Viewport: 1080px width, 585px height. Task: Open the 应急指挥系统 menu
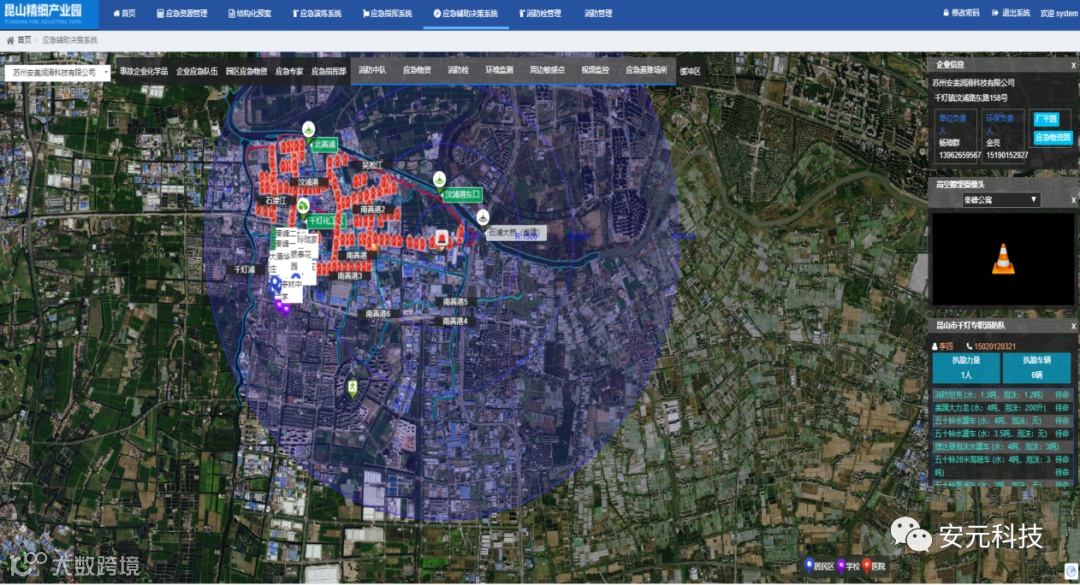(387, 13)
